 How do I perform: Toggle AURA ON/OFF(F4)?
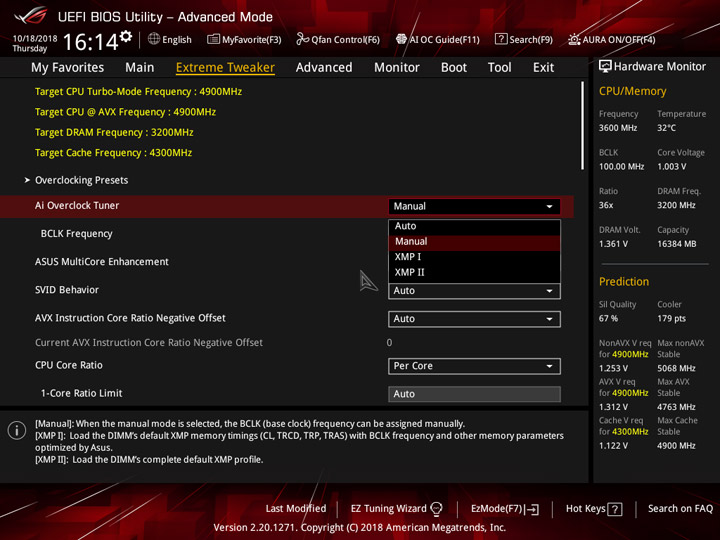[612, 39]
